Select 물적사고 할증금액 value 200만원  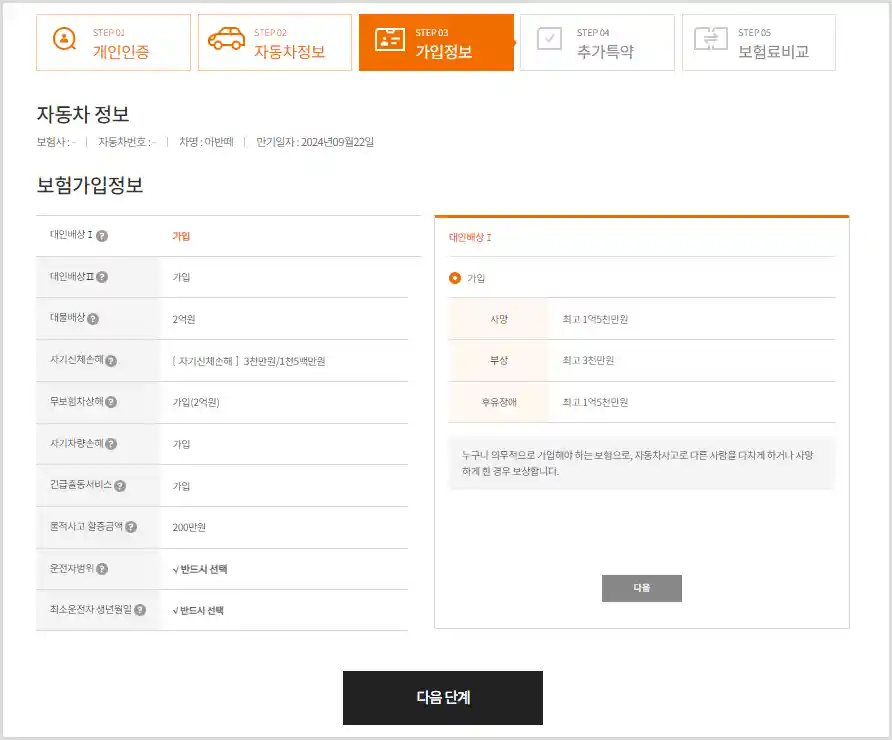coord(189,528)
